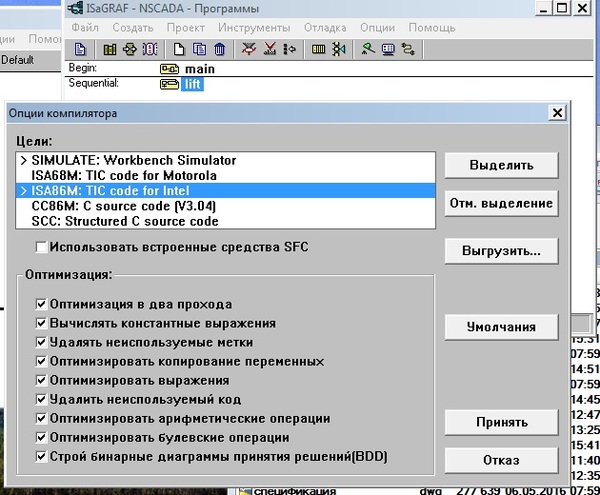The image size is (600, 495).
Task: Click the 'Отказ' cancel button
Action: point(500,460)
